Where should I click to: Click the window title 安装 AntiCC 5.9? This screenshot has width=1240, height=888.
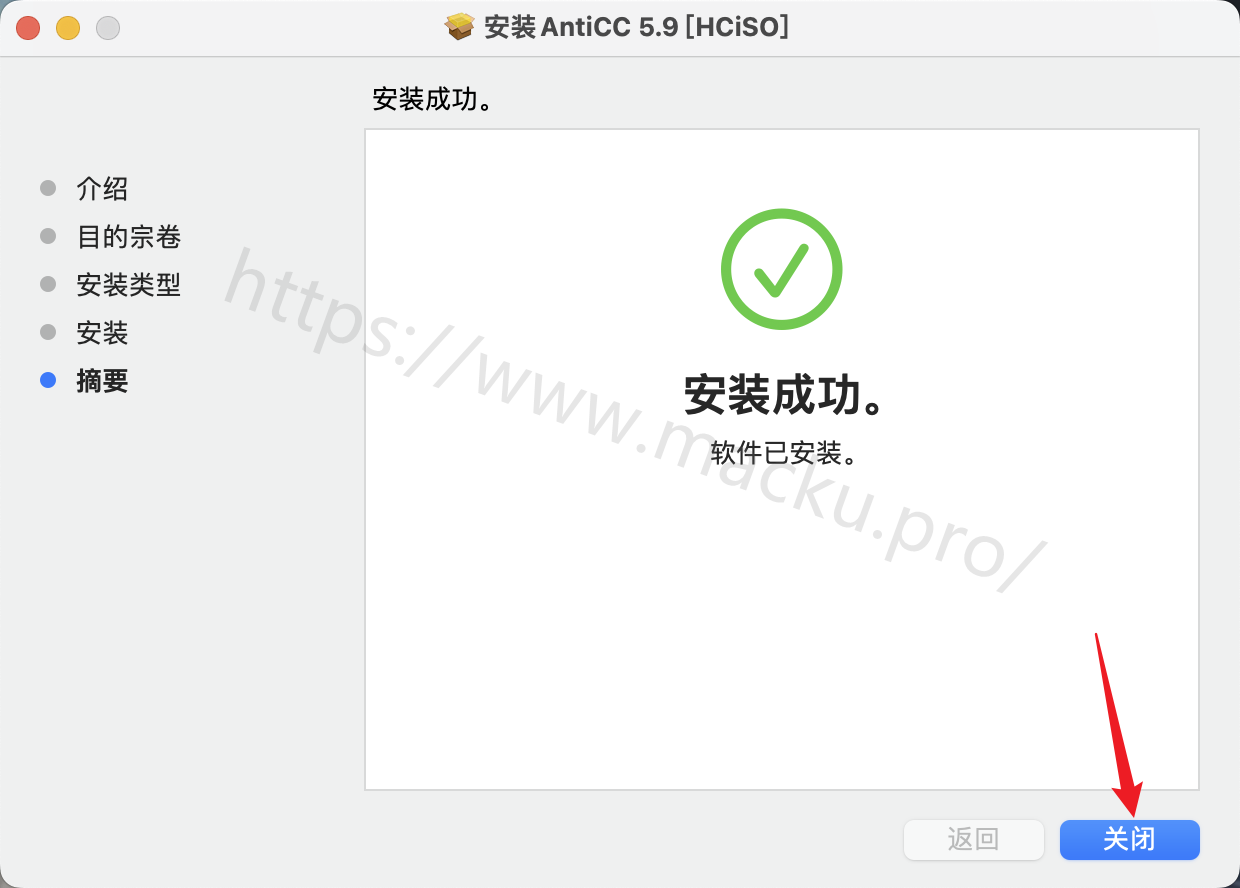(x=636, y=27)
